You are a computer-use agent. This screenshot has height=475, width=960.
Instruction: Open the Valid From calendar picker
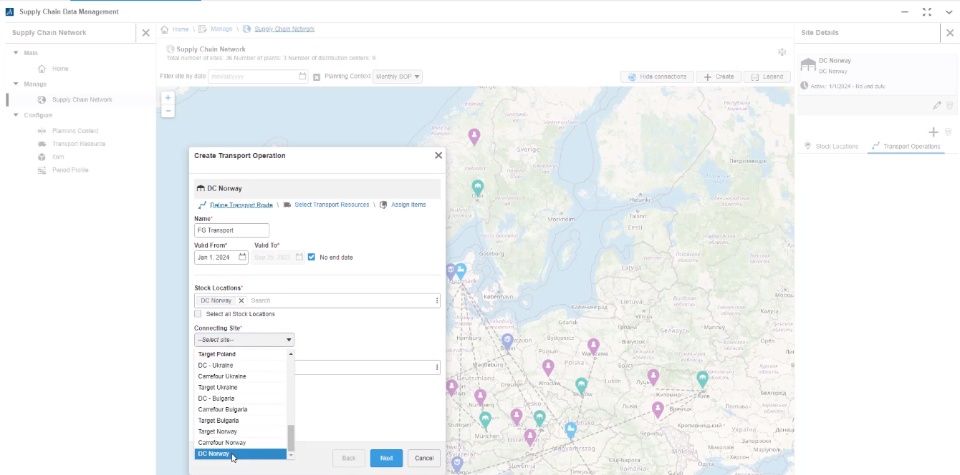[x=242, y=257]
